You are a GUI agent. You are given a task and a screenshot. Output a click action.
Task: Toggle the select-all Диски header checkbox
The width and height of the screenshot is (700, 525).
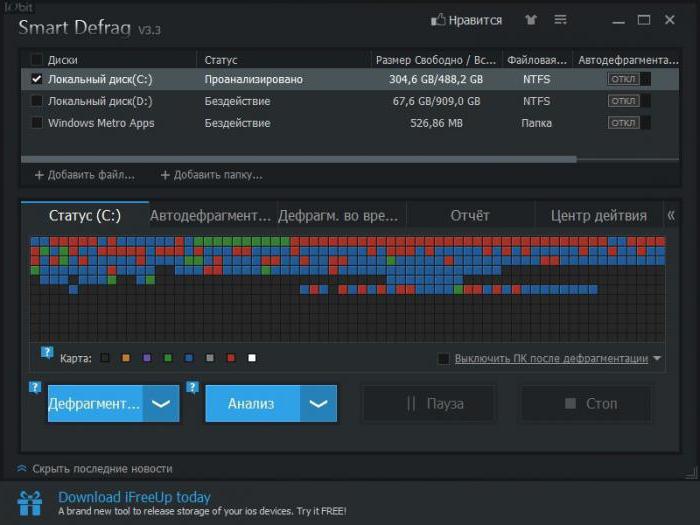tap(37, 59)
